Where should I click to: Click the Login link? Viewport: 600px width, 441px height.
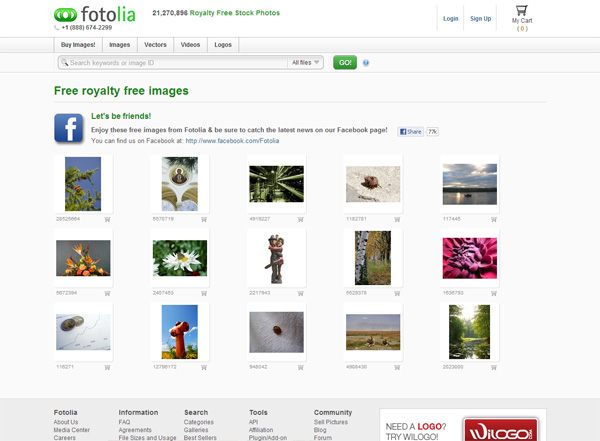(x=450, y=18)
